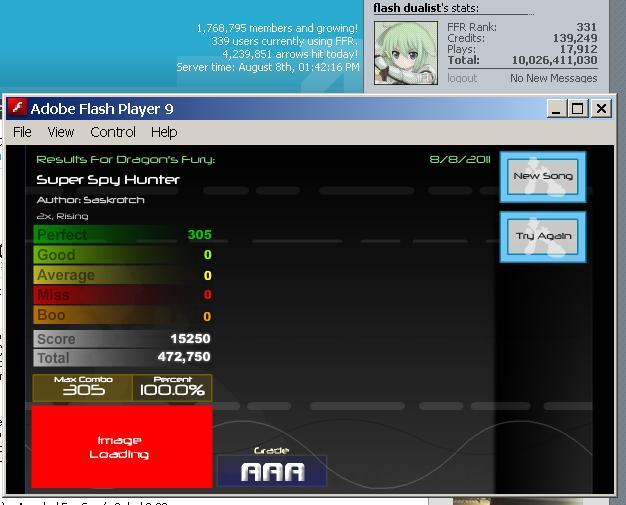Click the Server time text
Viewport: 626px width, 505px height.
pyautogui.click(x=268, y=67)
